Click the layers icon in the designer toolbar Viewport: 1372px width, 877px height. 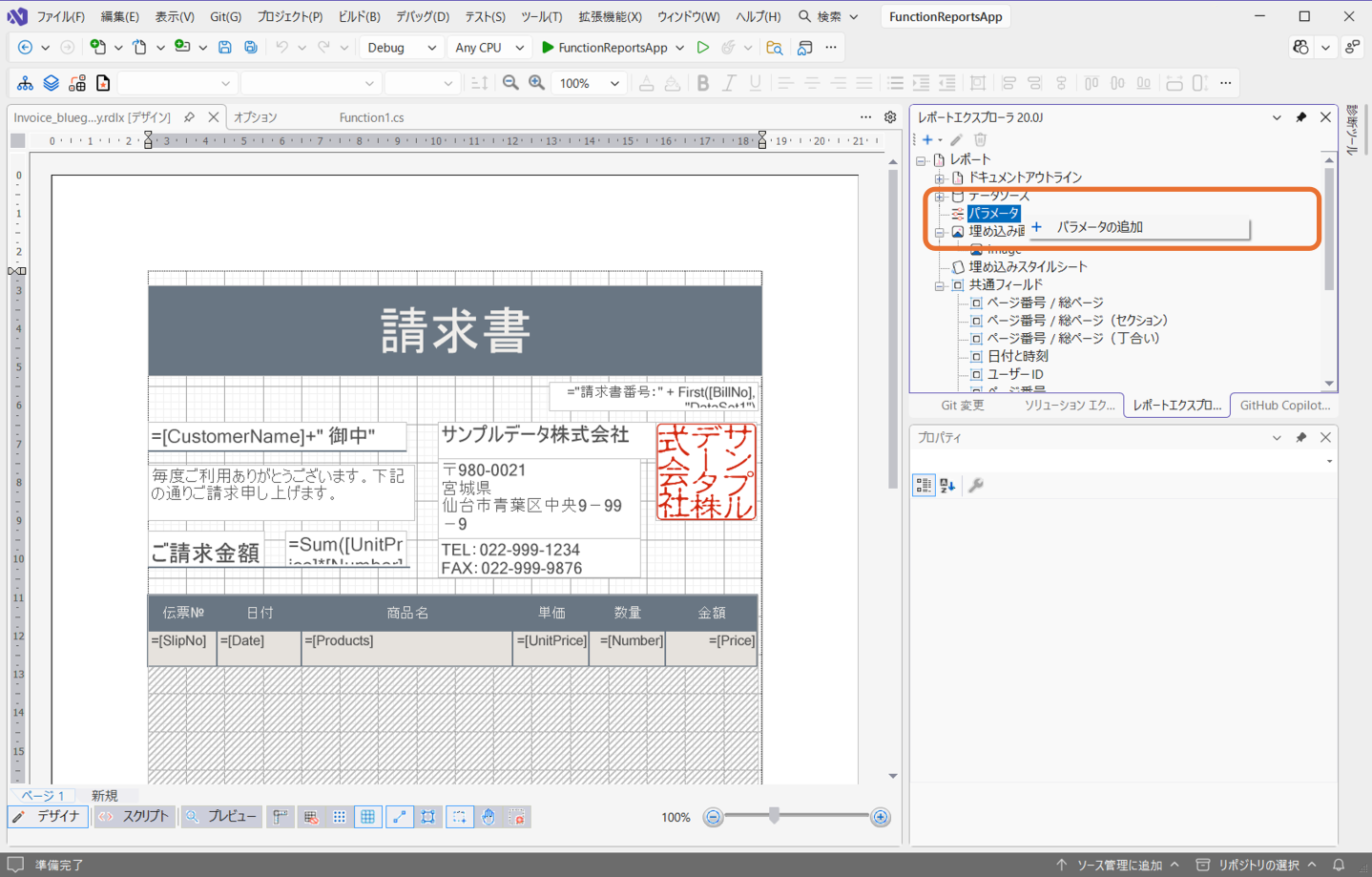click(51, 83)
